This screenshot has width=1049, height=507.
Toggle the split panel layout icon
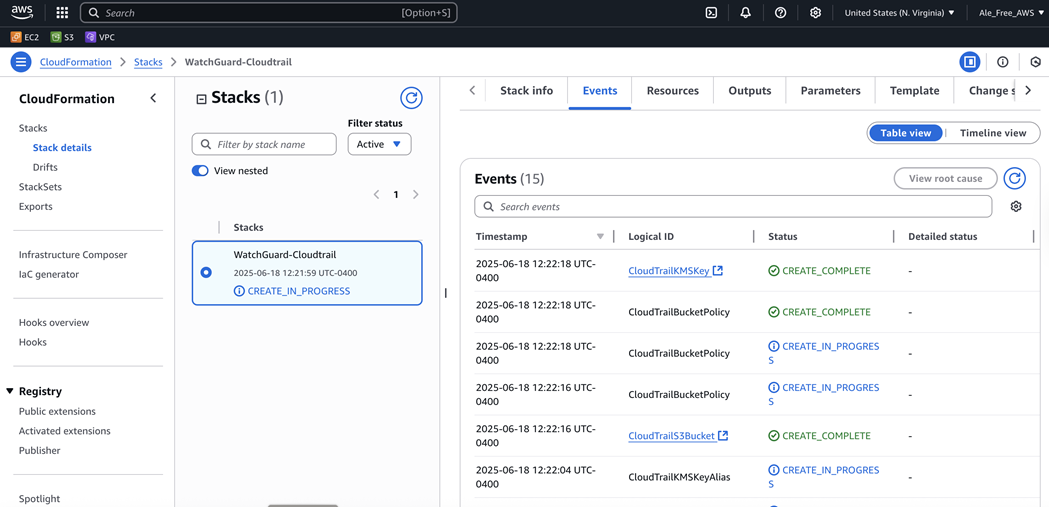[969, 62]
